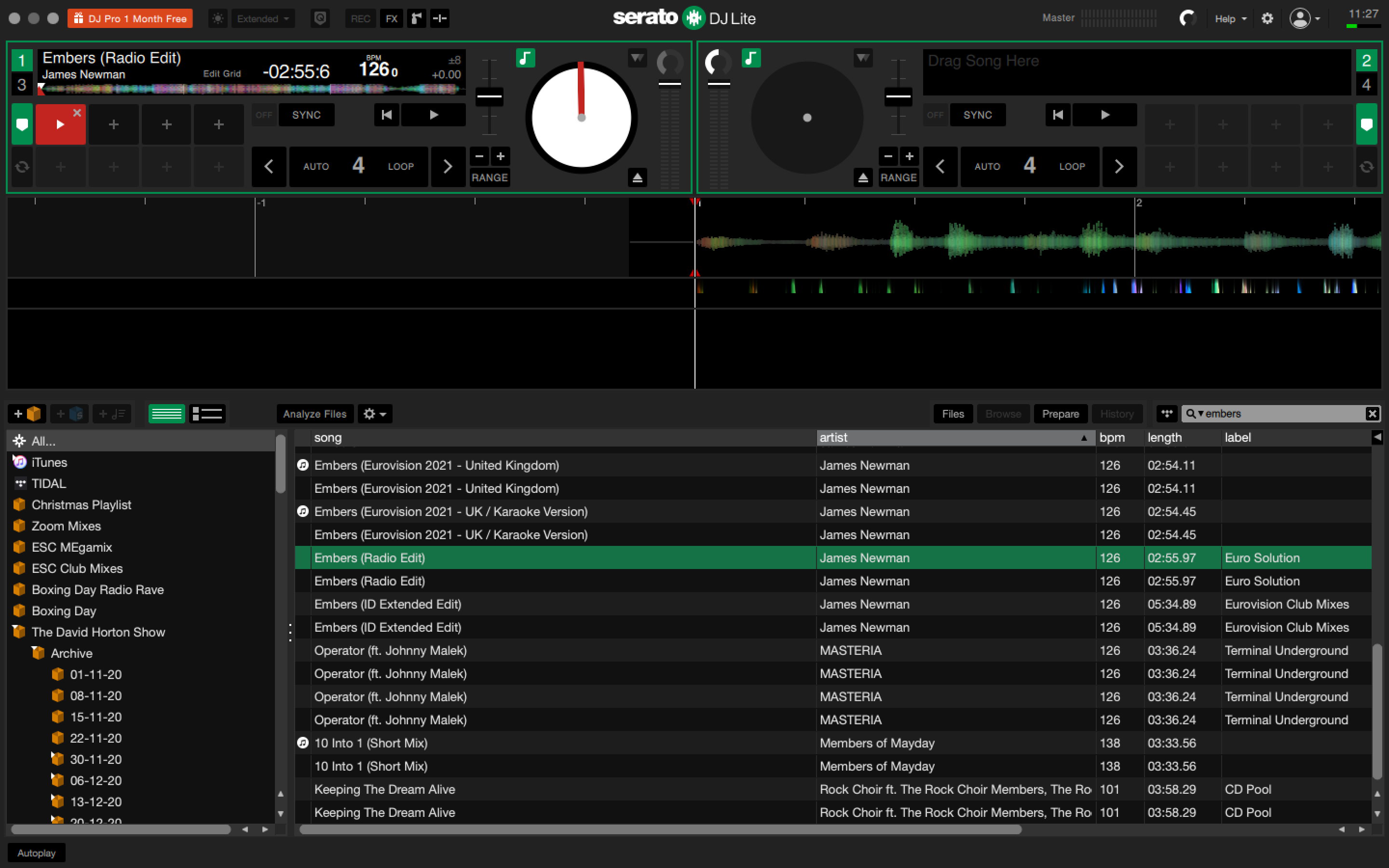
Task: Click Edit Grid on deck 1
Action: [221, 74]
